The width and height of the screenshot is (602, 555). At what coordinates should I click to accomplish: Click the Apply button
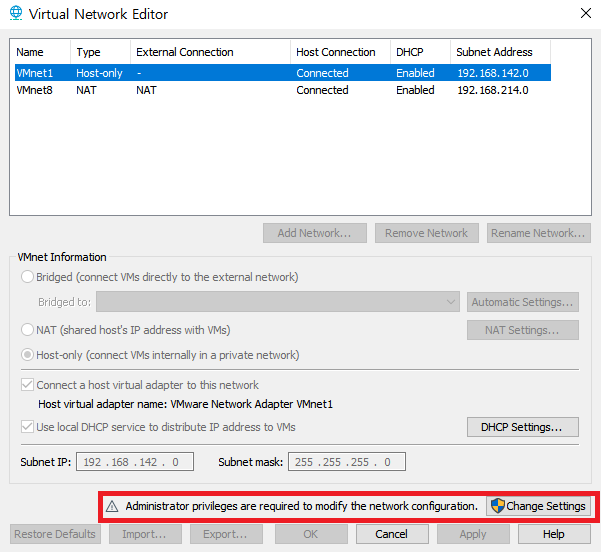pyautogui.click(x=473, y=534)
